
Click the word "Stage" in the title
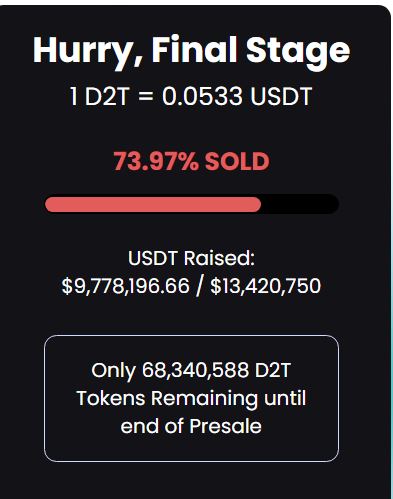pos(298,52)
